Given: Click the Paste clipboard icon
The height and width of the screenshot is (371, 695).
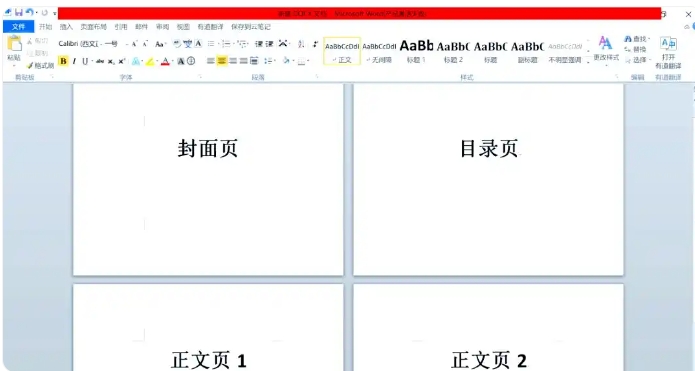Looking at the screenshot, I should tap(14, 44).
